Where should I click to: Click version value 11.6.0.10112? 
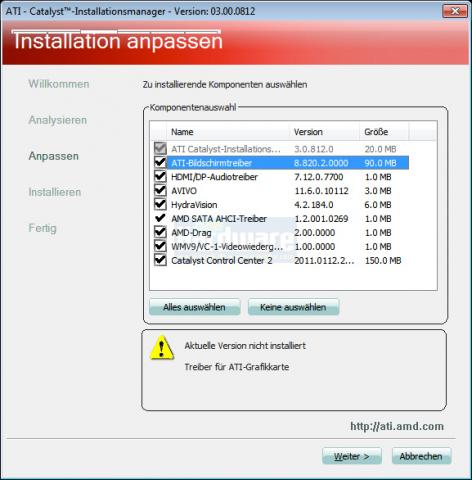coord(321,191)
